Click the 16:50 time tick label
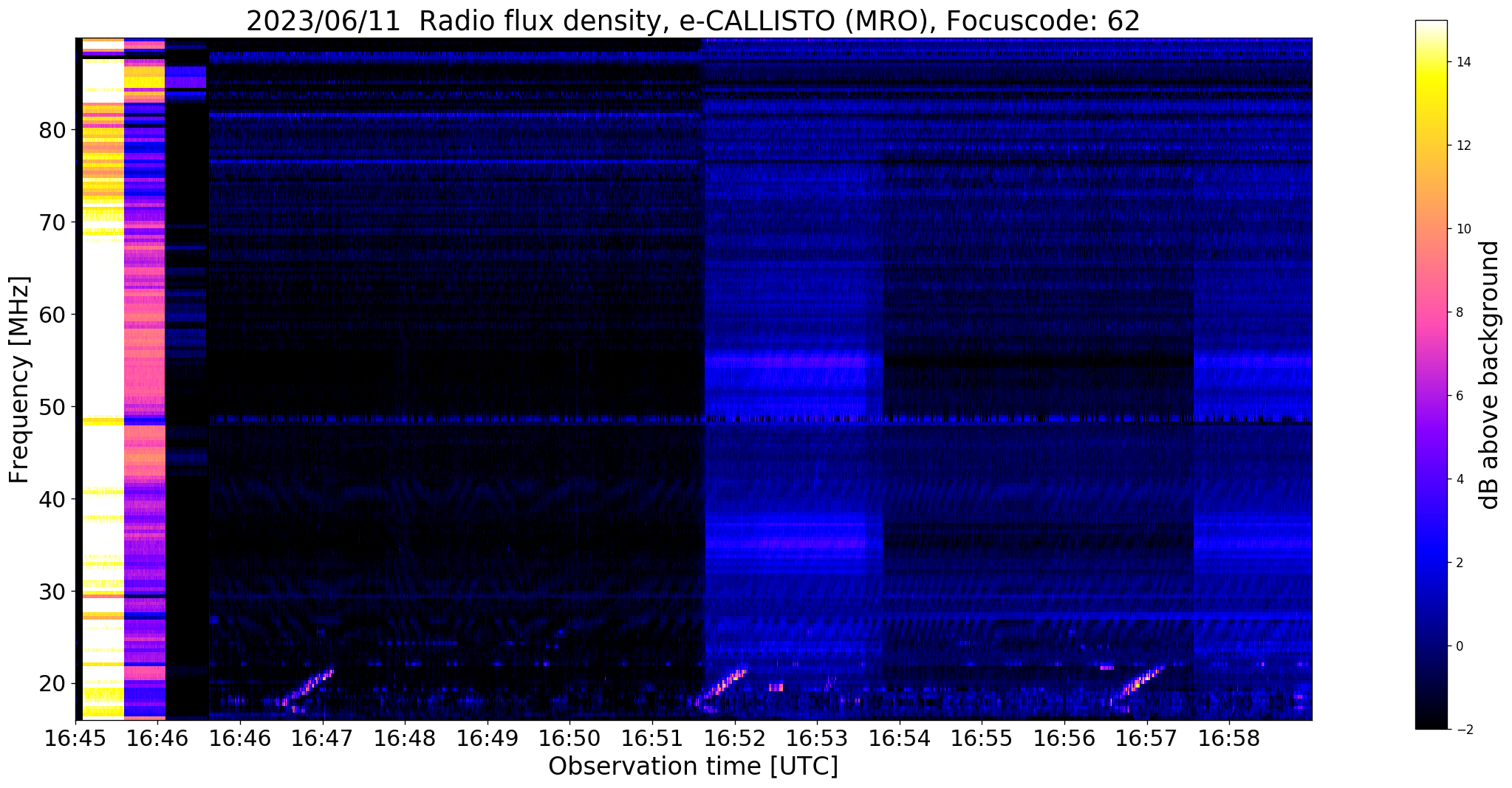Image resolution: width=1512 pixels, height=788 pixels. (569, 739)
